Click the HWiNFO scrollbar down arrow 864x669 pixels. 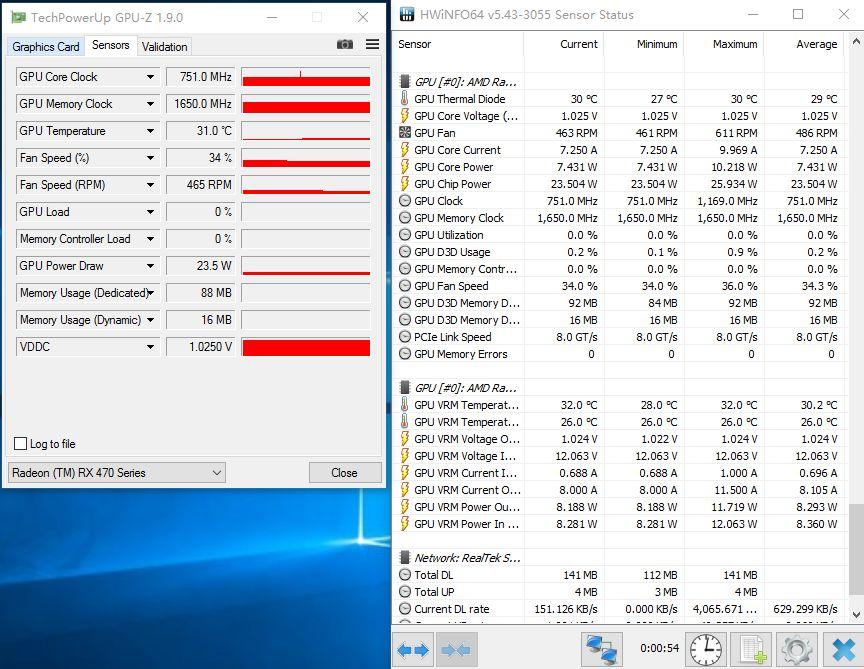click(x=856, y=614)
